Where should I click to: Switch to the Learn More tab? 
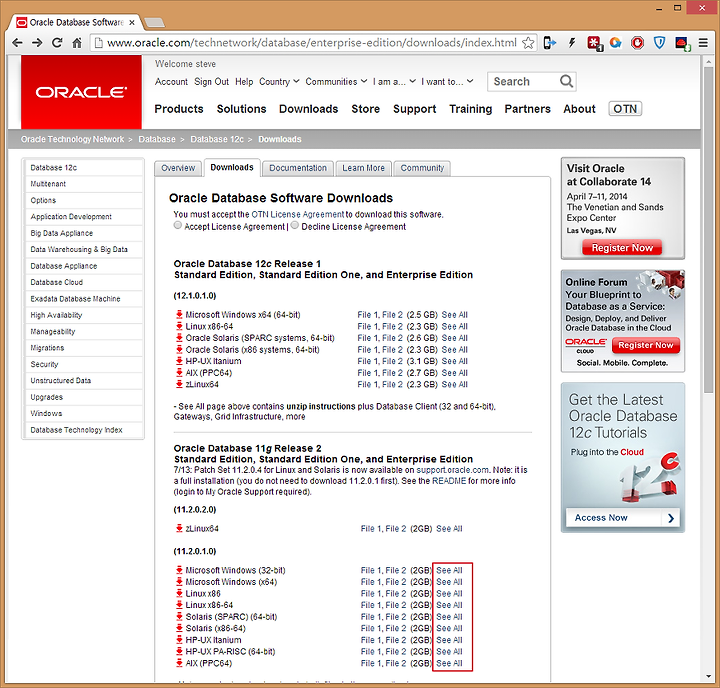[363, 168]
